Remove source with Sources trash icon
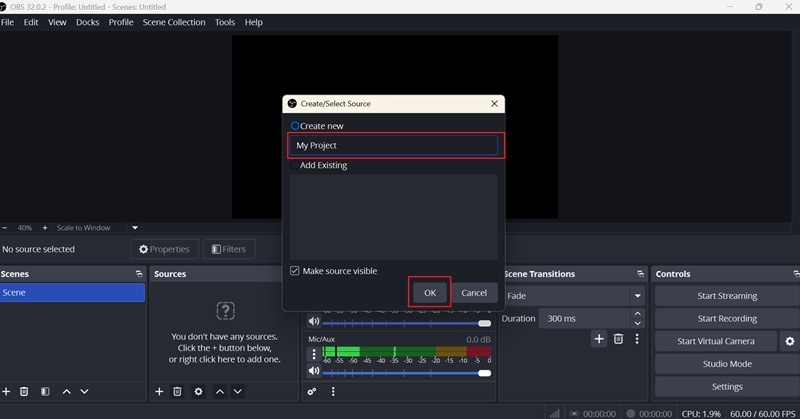Image resolution: width=800 pixels, height=419 pixels. [177, 391]
